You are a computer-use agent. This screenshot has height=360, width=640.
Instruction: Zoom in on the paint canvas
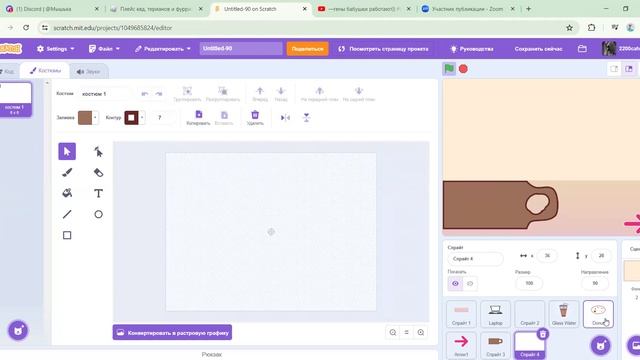click(x=420, y=332)
